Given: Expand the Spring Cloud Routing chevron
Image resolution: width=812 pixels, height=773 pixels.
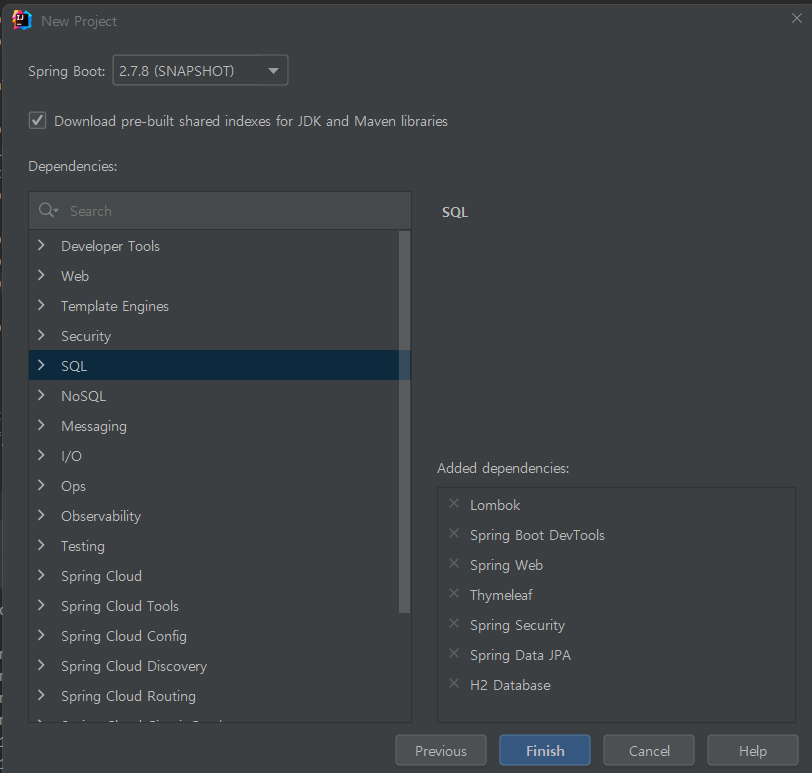Looking at the screenshot, I should [x=41, y=696].
